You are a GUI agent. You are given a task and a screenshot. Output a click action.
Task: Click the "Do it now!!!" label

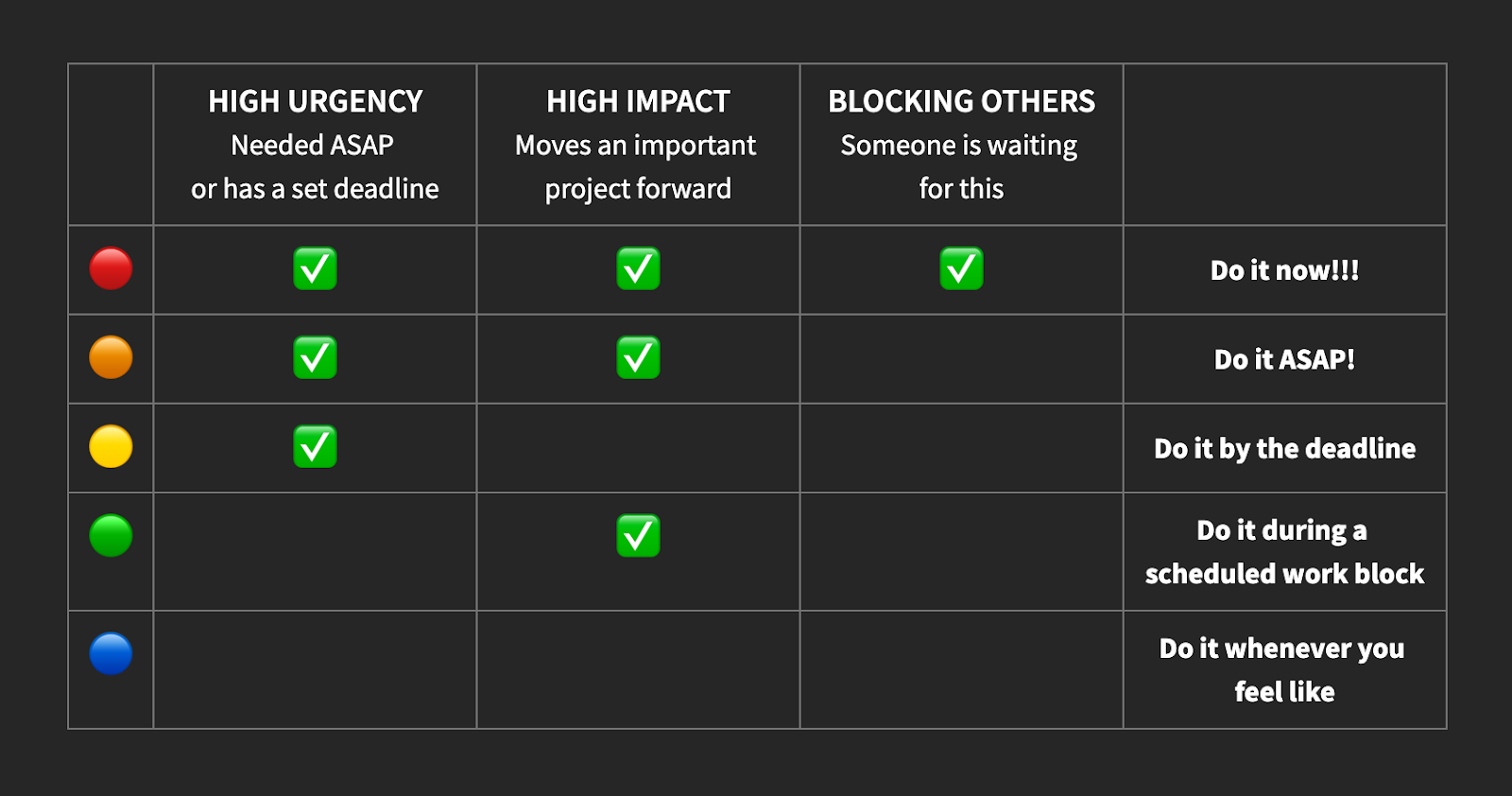(x=1284, y=270)
